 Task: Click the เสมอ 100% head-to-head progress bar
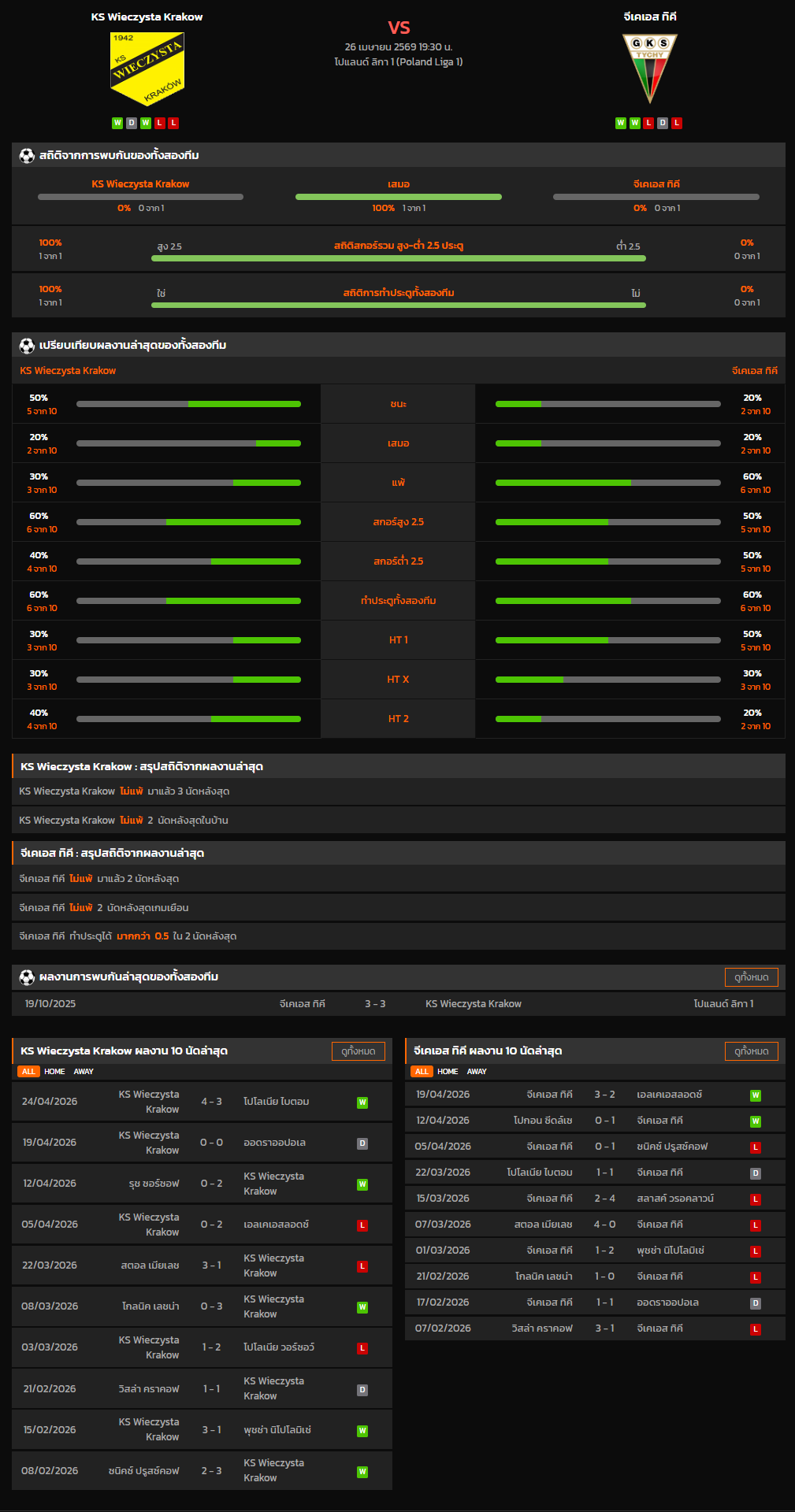(x=398, y=197)
